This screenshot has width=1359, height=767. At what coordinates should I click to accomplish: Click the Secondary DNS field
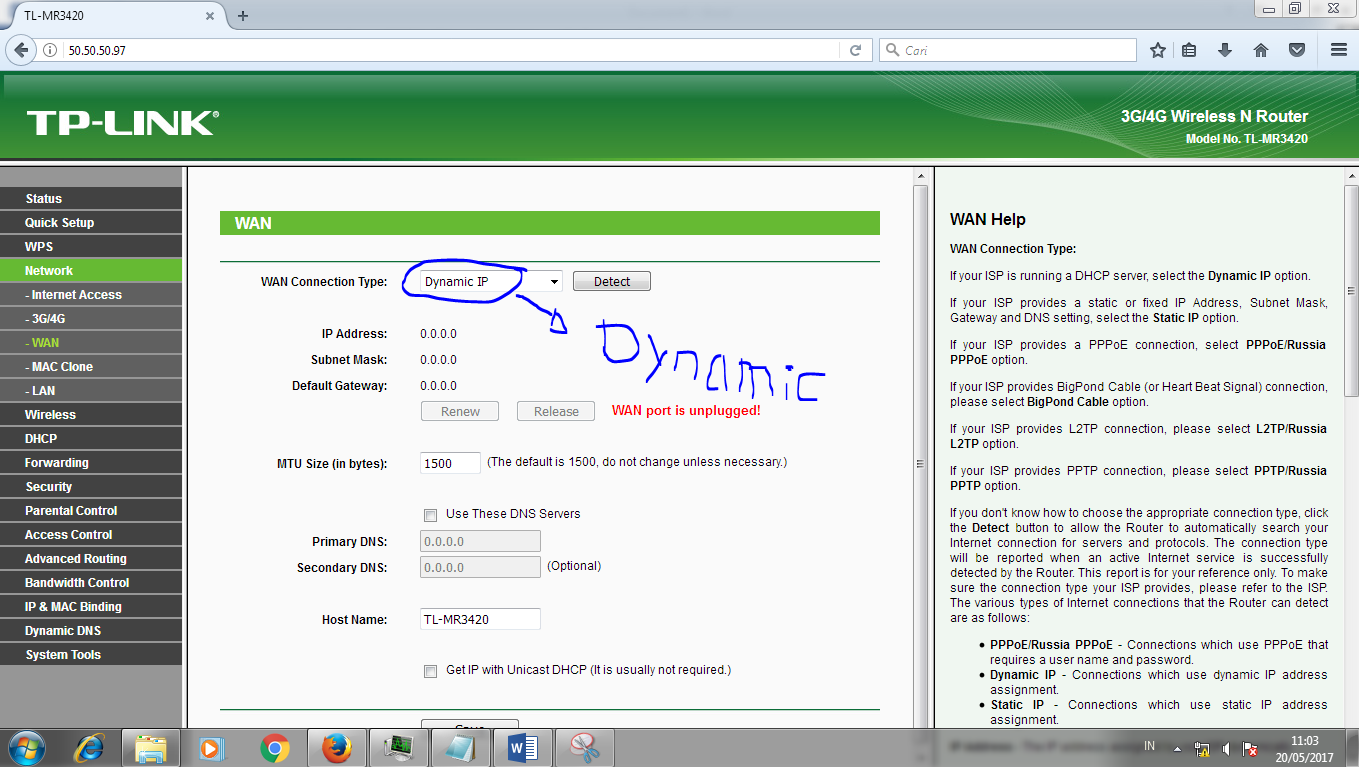coord(480,567)
